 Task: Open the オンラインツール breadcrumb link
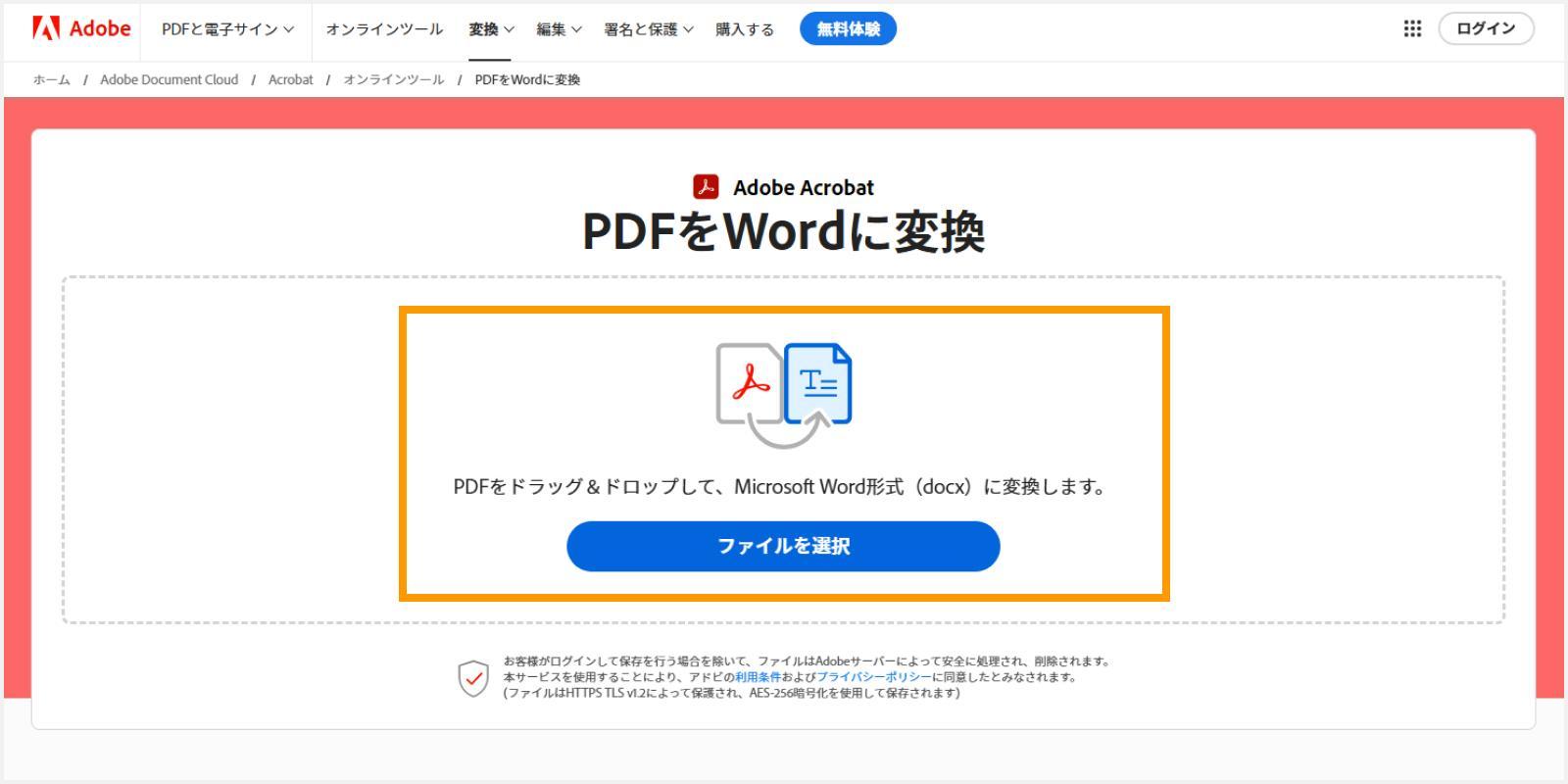coord(394,79)
